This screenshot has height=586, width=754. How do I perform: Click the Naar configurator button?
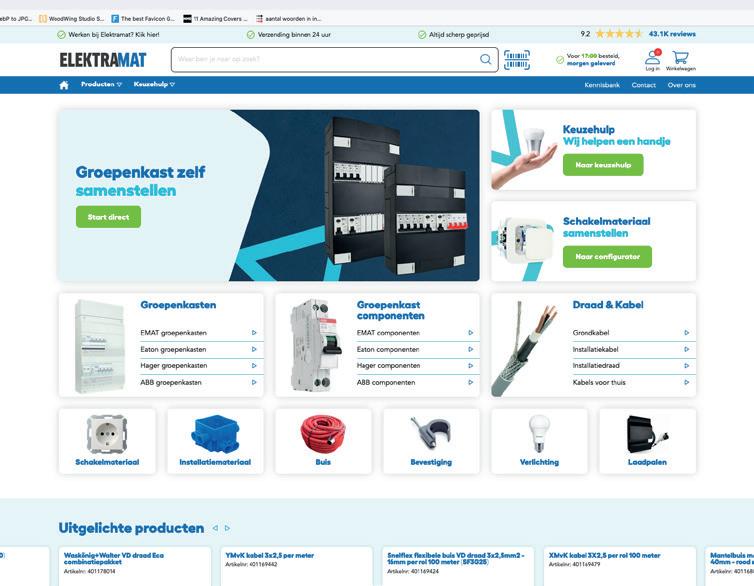click(x=607, y=257)
